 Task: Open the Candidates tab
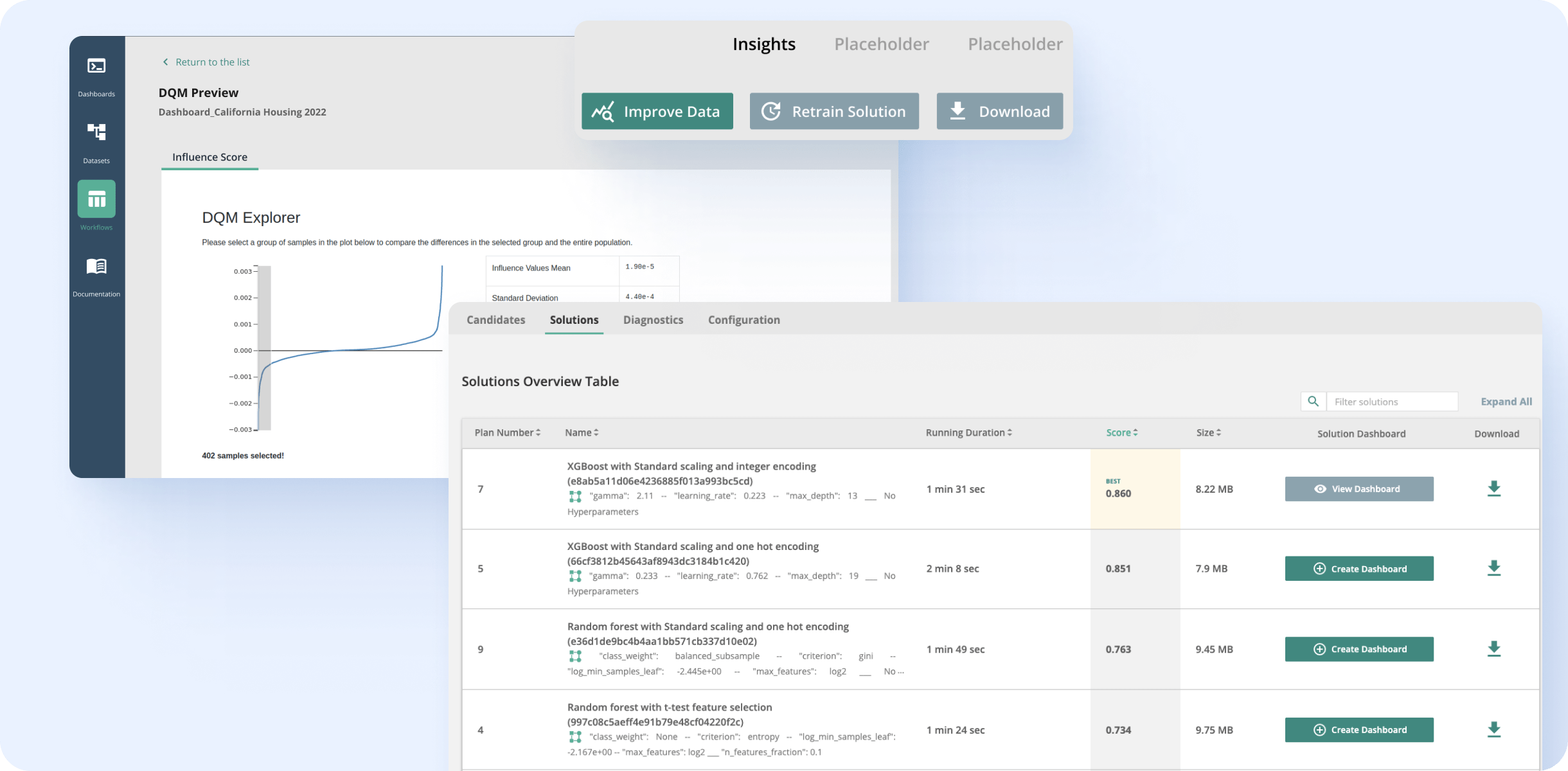tap(495, 320)
